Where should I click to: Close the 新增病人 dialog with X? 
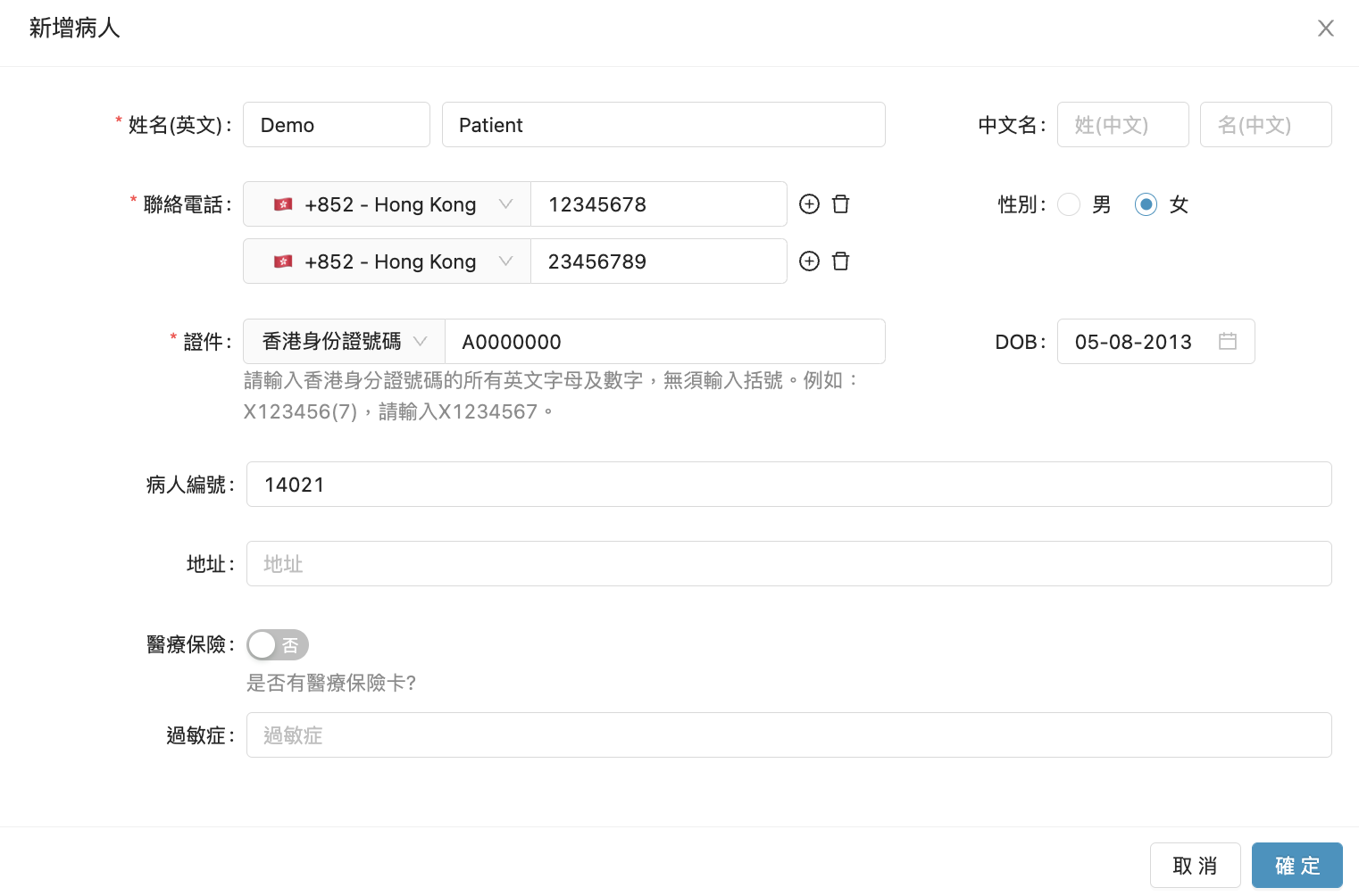[x=1325, y=29]
